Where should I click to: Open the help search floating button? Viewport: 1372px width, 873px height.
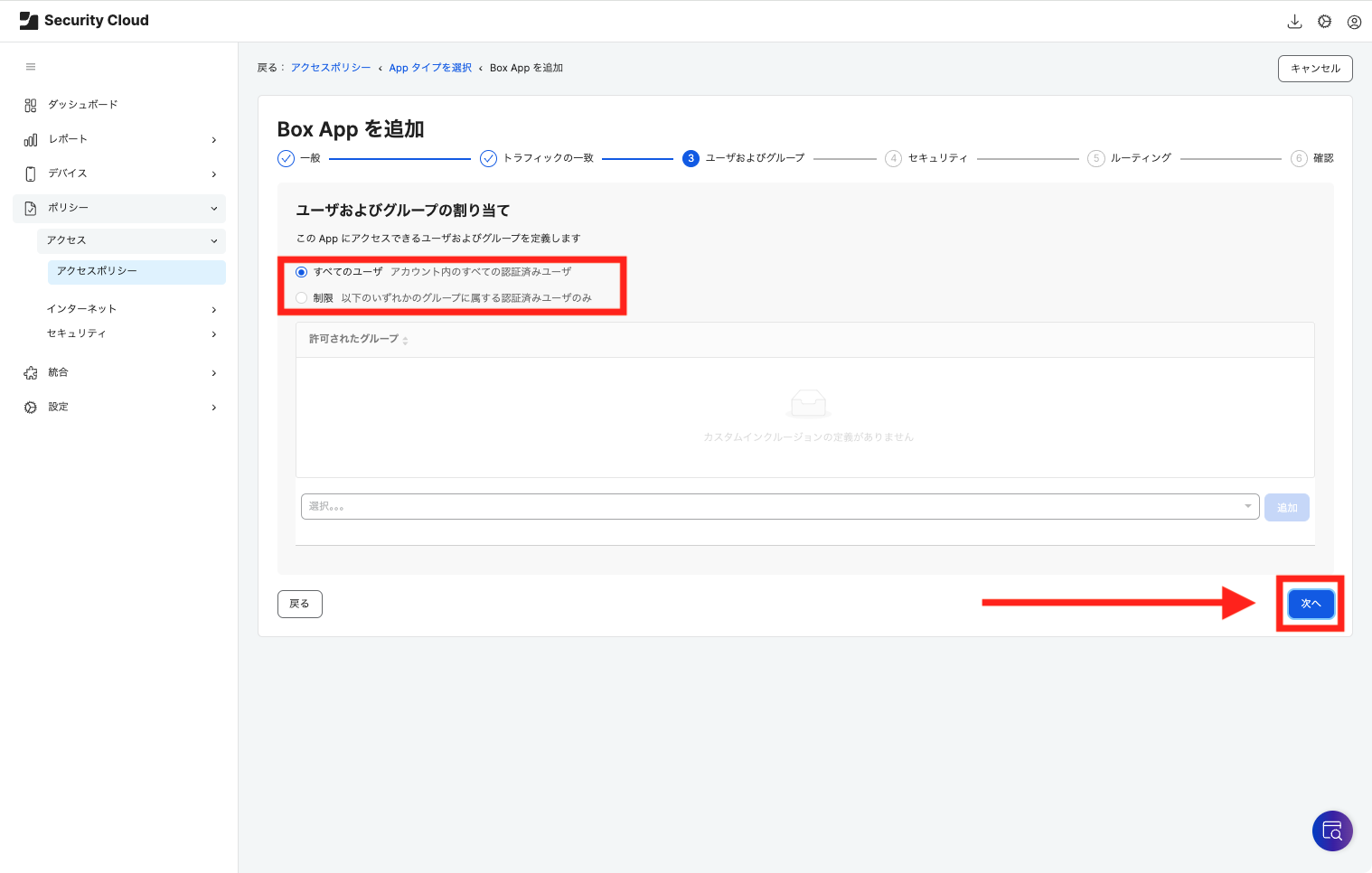tap(1332, 831)
